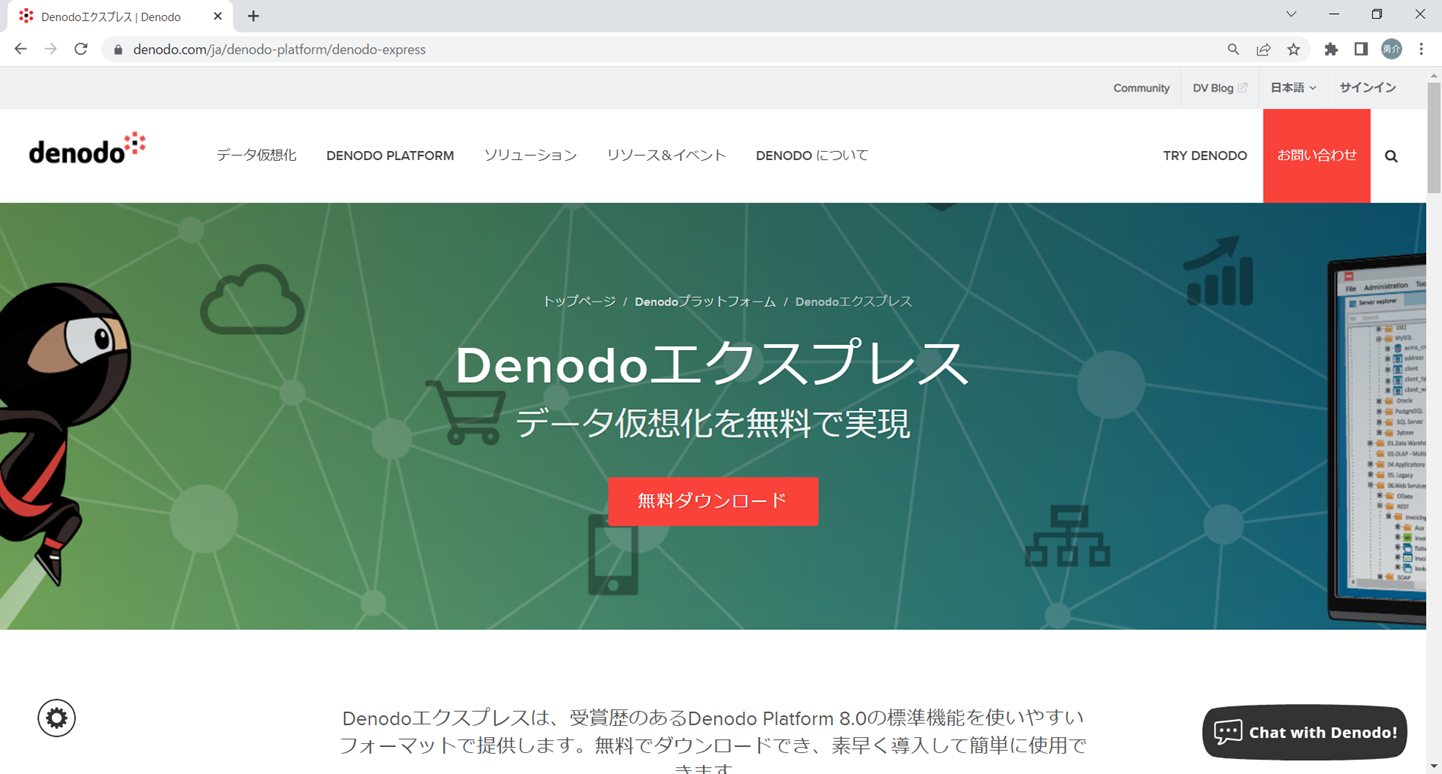Open the ソリューション navigation menu
This screenshot has width=1442, height=774.
point(530,155)
